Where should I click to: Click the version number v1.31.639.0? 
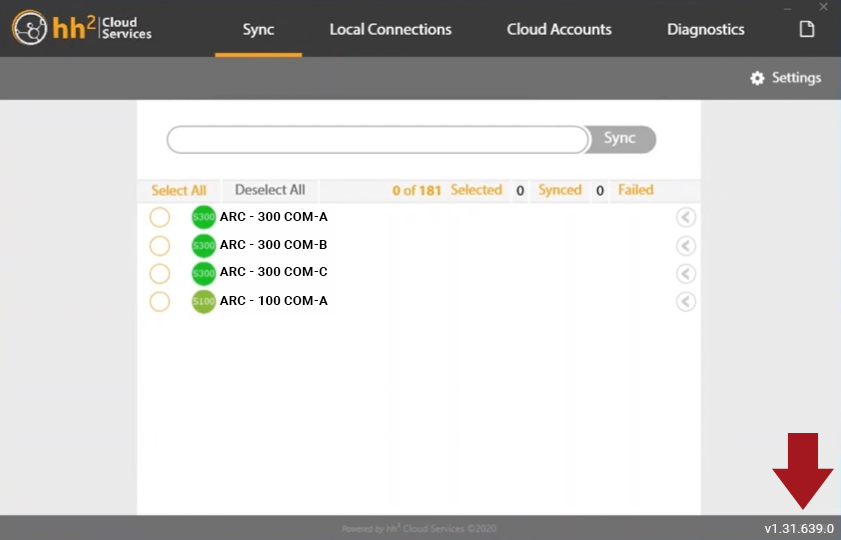(x=799, y=529)
